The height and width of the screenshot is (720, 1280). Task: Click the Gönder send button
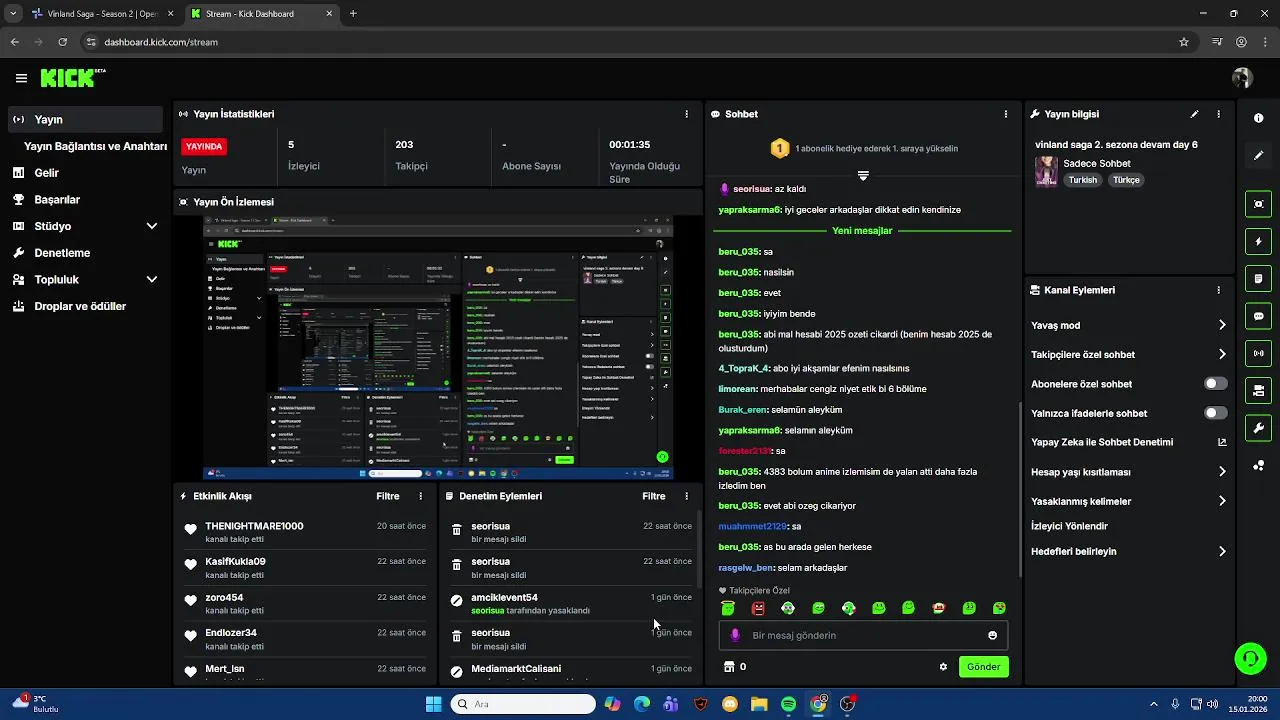click(x=983, y=667)
